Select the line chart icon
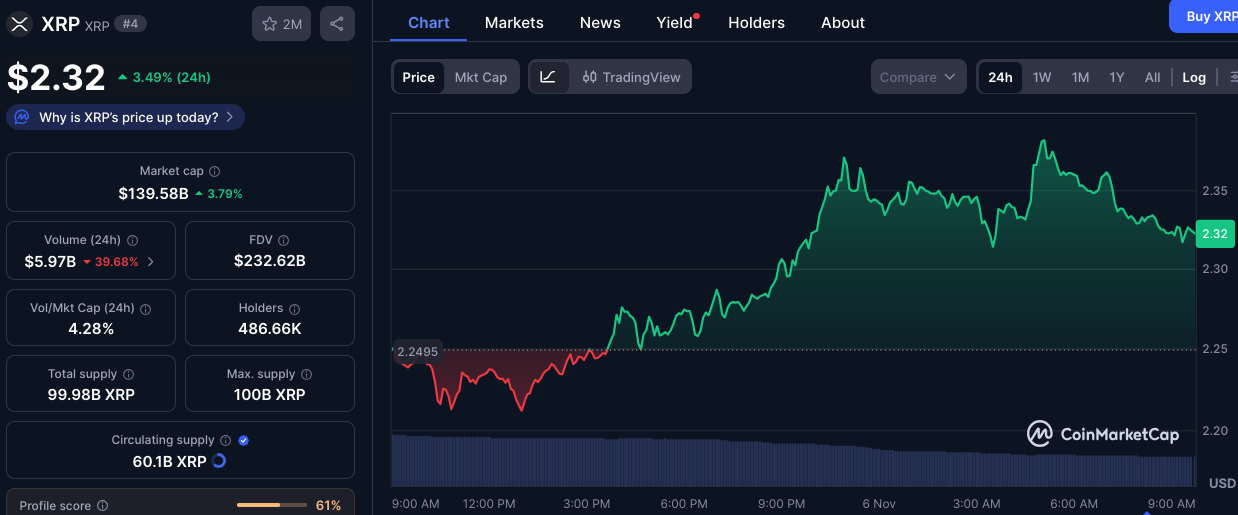This screenshot has height=515, width=1238. (x=548, y=77)
